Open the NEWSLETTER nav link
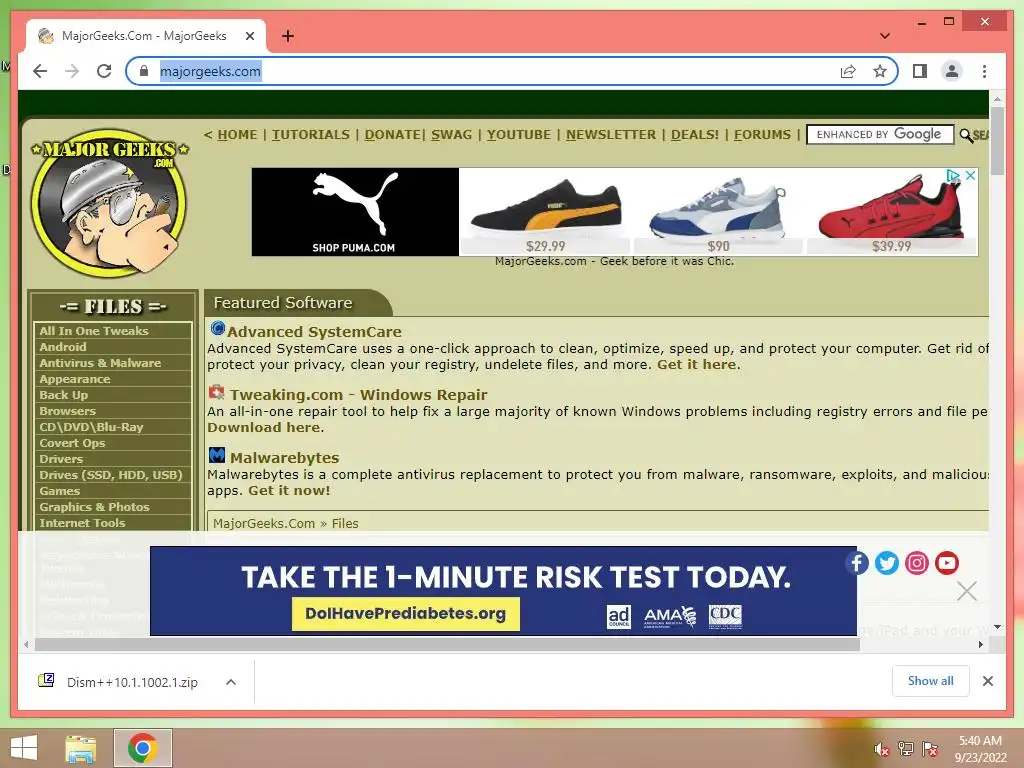 [x=611, y=135]
